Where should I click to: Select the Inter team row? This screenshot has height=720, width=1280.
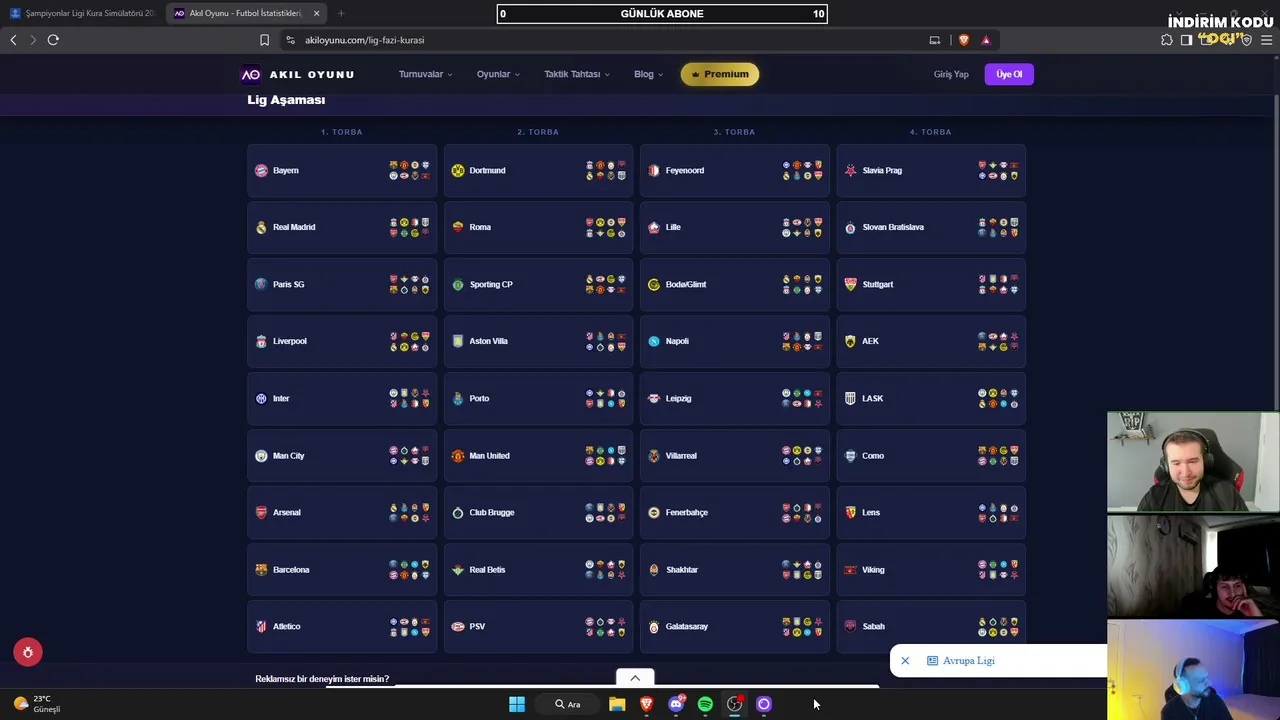(x=342, y=399)
